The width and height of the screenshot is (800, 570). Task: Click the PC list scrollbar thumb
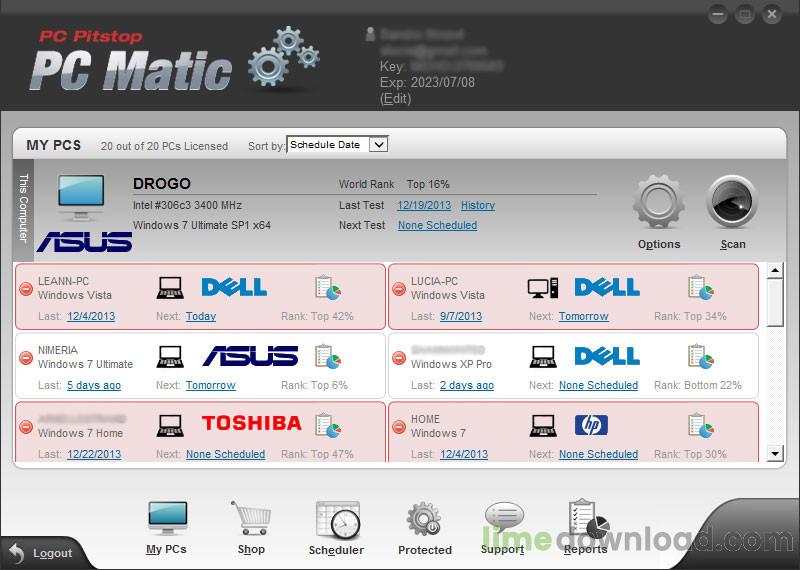775,302
